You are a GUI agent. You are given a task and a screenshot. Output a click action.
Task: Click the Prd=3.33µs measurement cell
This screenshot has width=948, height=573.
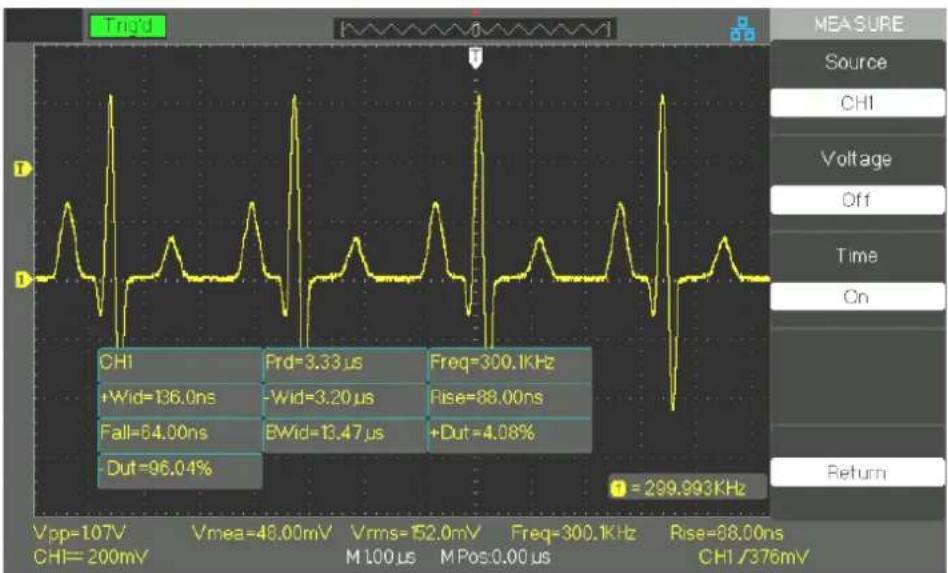coord(345,364)
